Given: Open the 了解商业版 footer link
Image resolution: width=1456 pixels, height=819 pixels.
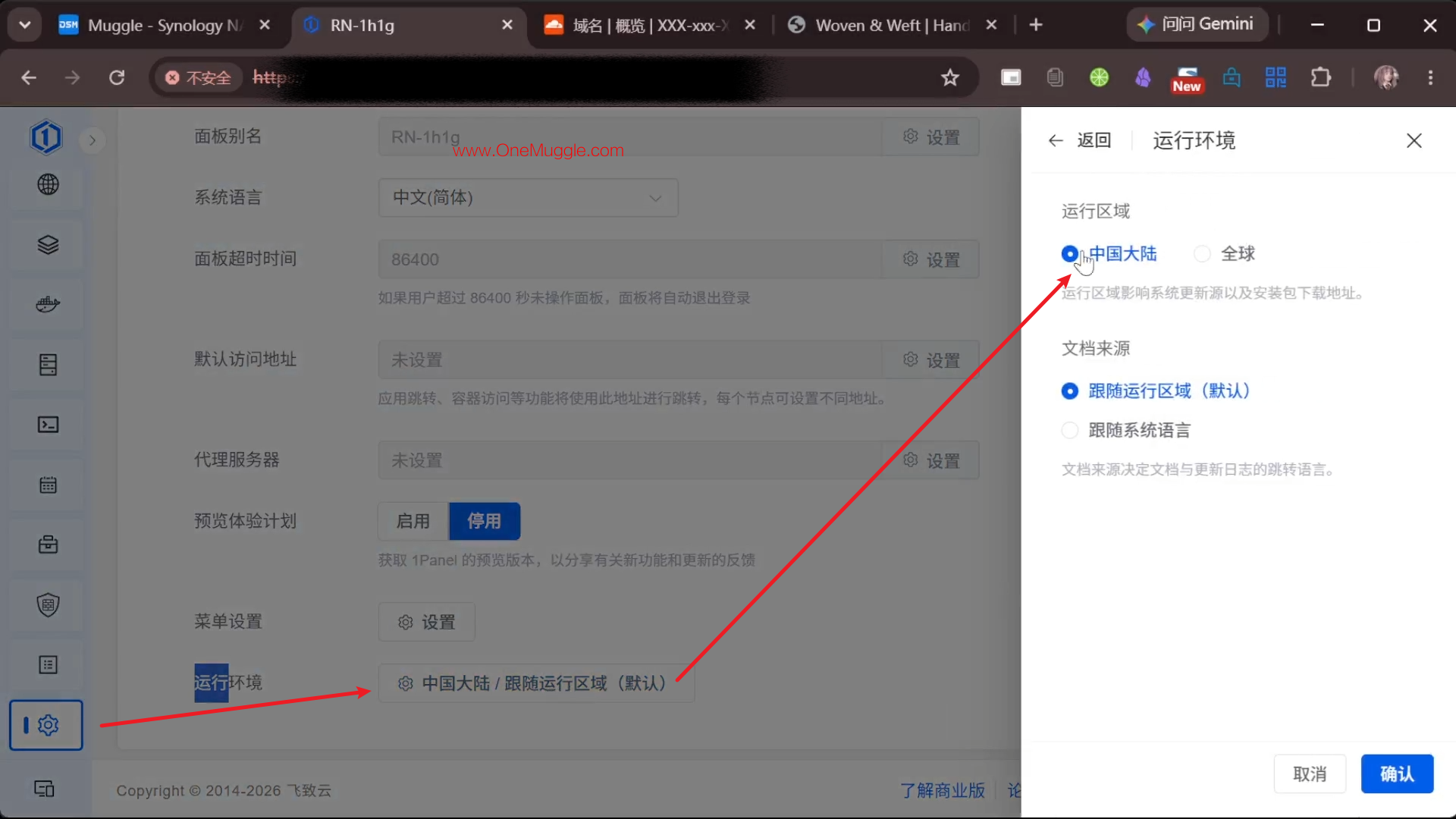Looking at the screenshot, I should point(943,790).
